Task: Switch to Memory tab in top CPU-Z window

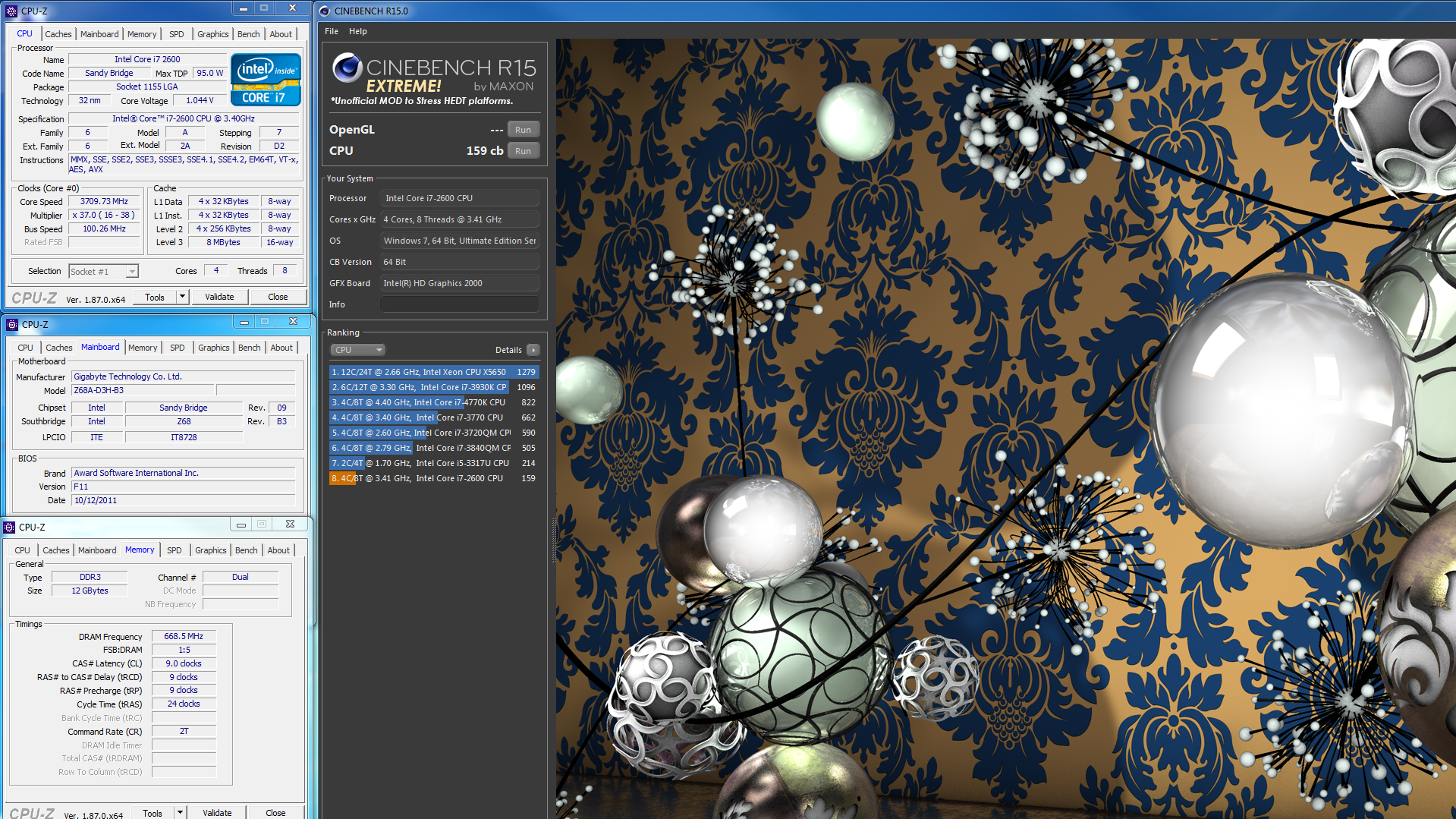Action: (142, 34)
